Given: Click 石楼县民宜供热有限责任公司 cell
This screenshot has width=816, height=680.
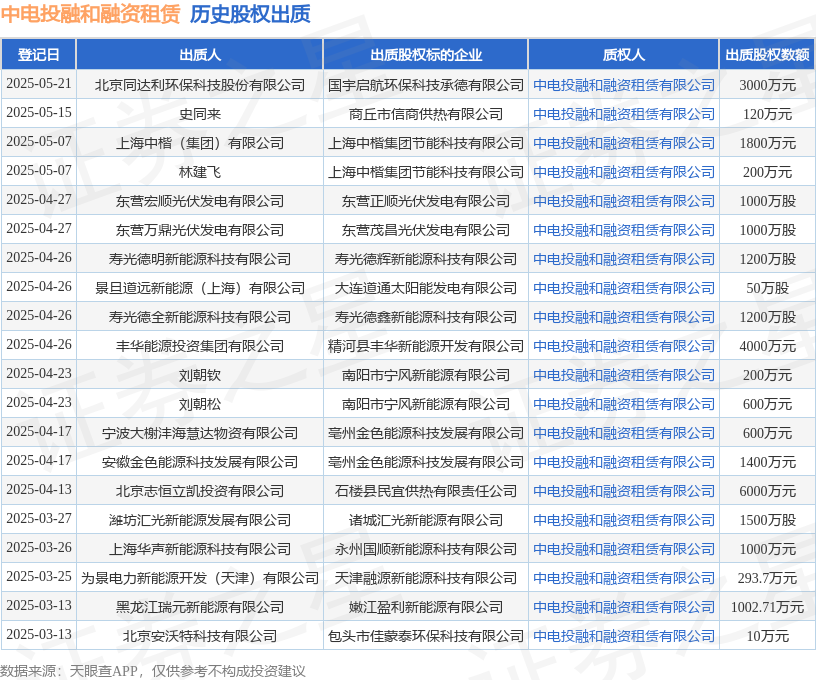Looking at the screenshot, I should pos(426,491).
